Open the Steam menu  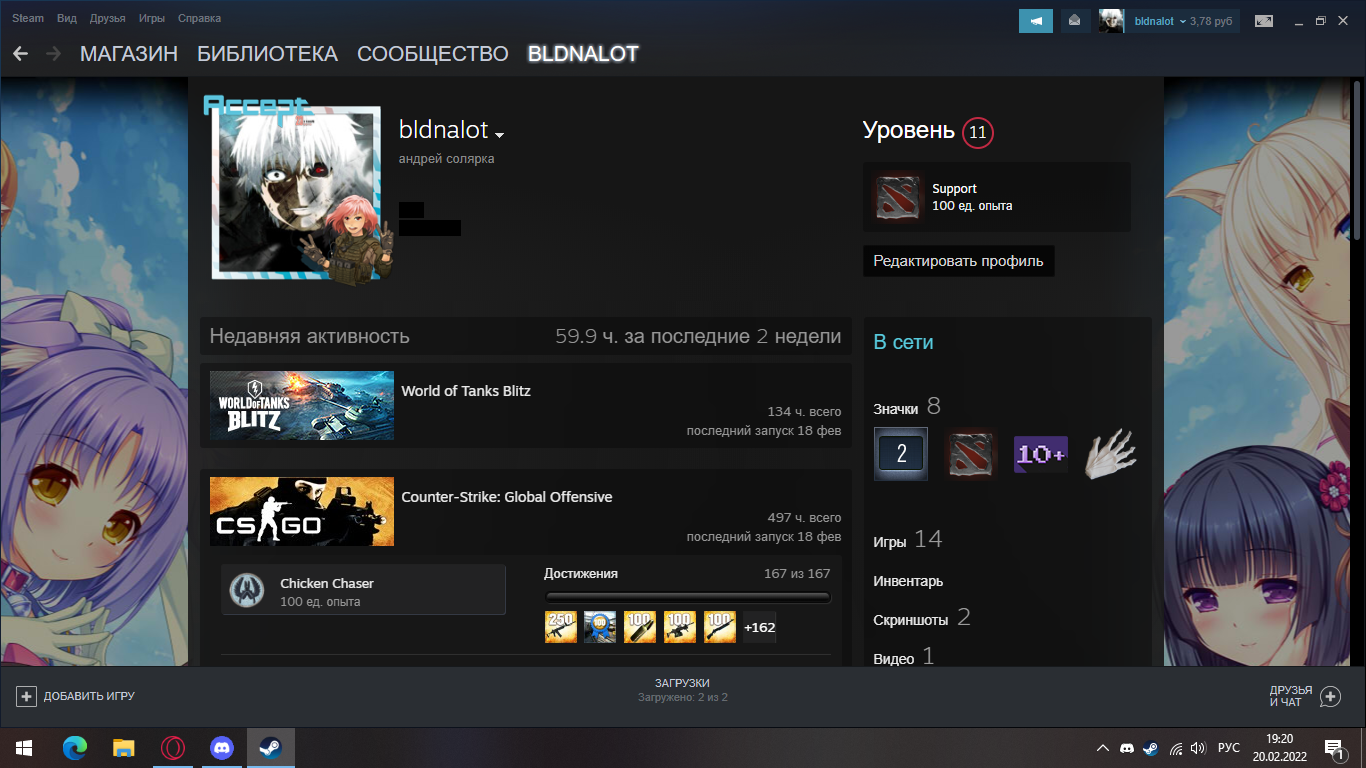(x=27, y=19)
